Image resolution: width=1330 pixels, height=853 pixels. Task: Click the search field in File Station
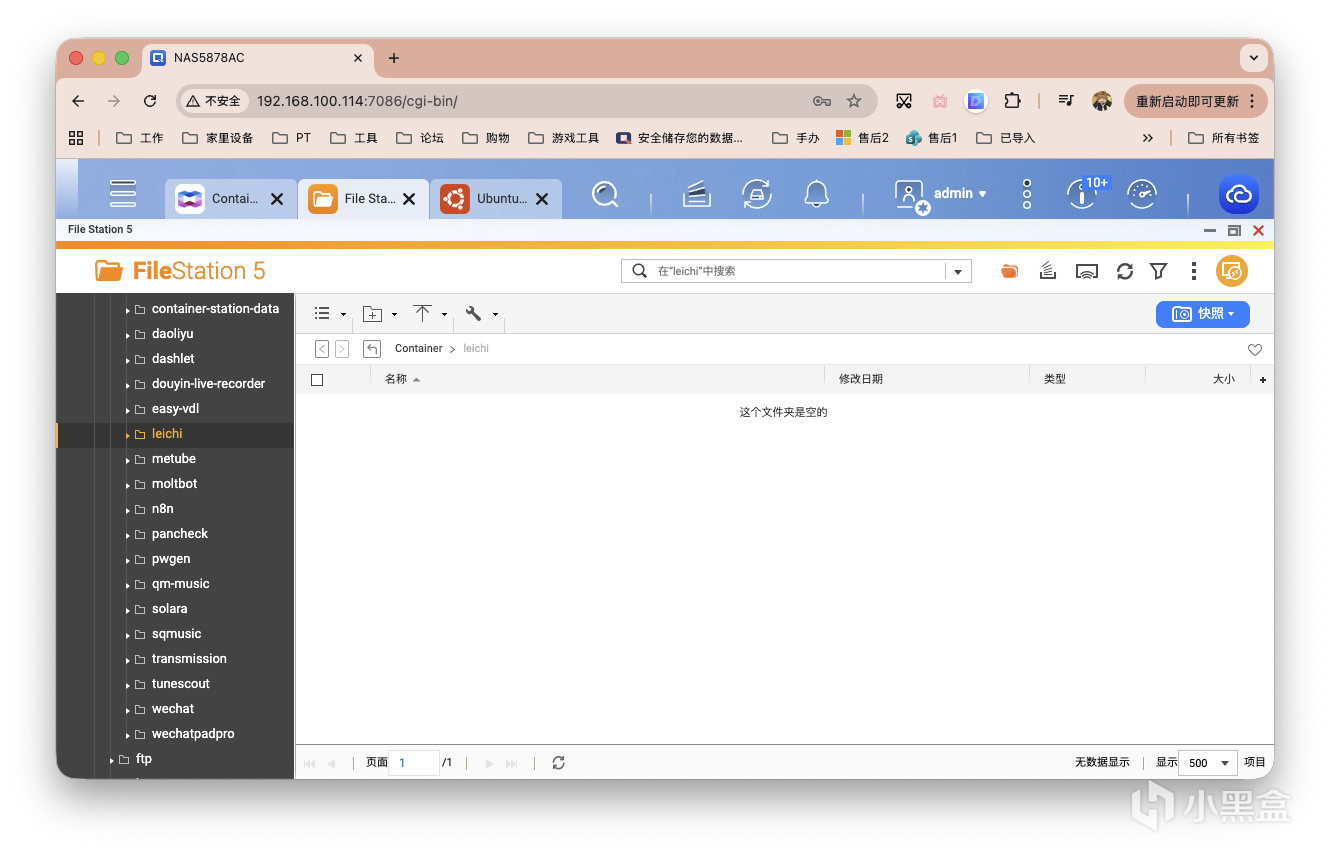pos(795,271)
